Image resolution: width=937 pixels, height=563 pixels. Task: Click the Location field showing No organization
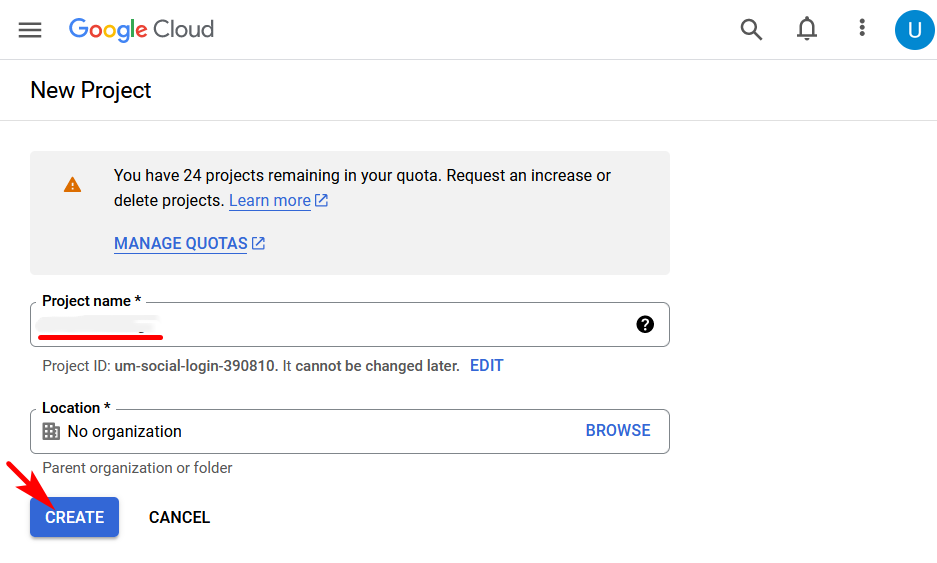click(x=300, y=431)
